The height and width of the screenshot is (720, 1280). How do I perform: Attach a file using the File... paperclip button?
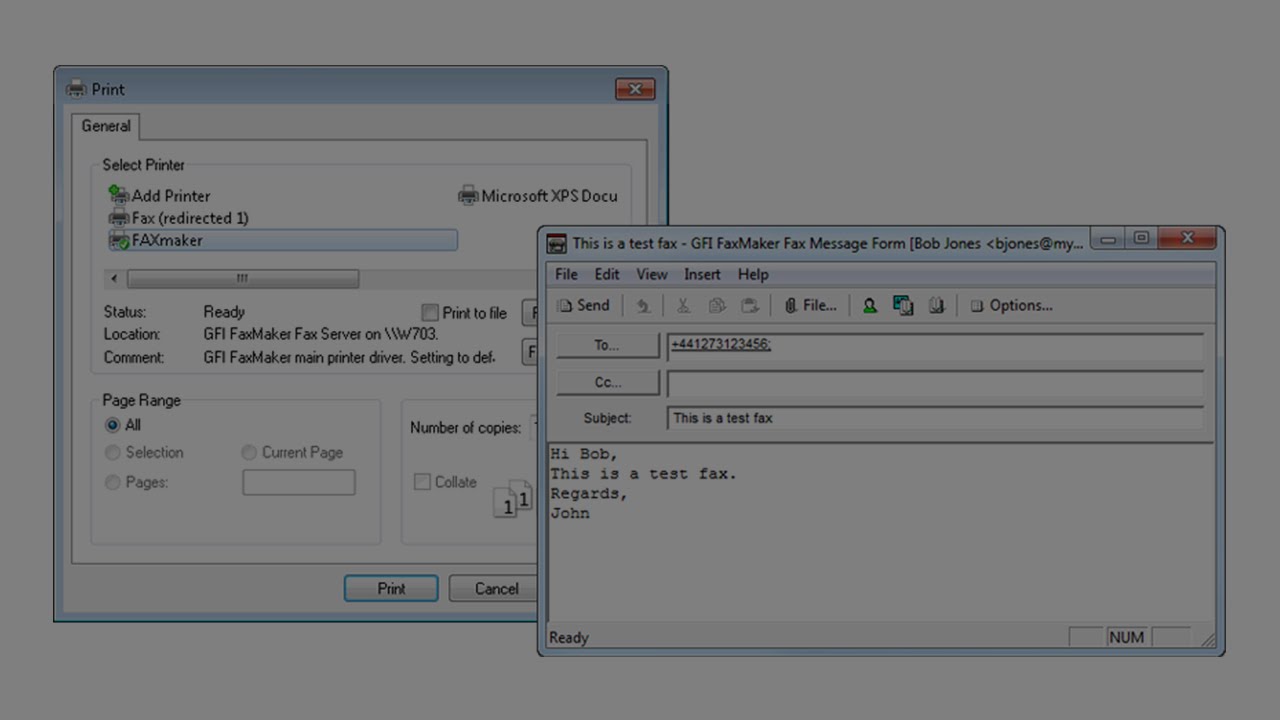click(810, 306)
